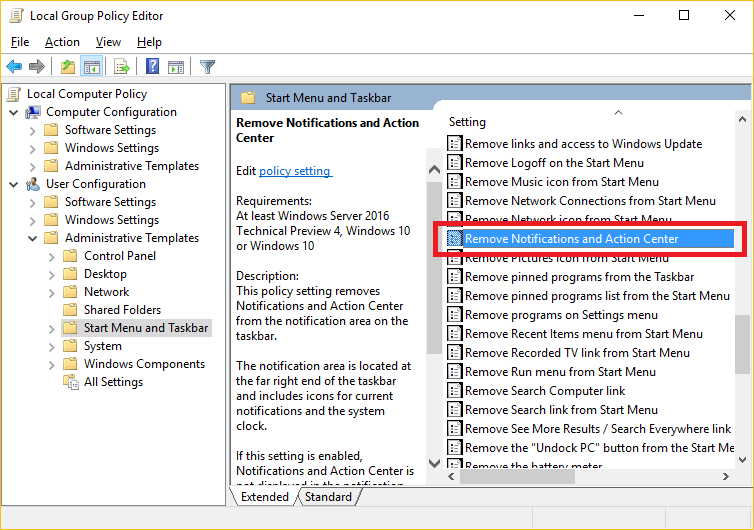754x530 pixels.
Task: Click folder icon next to Windows Components
Action: tap(70, 364)
